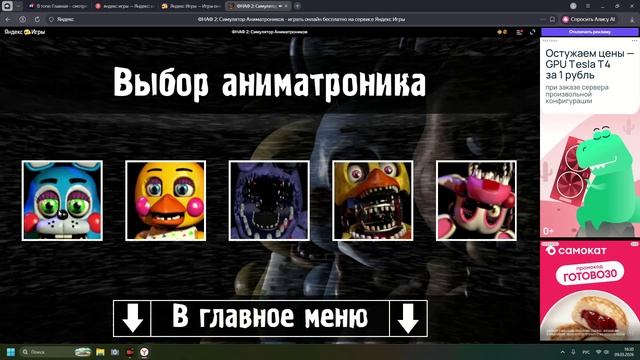Open a new browser tab with plus

click(298, 6)
